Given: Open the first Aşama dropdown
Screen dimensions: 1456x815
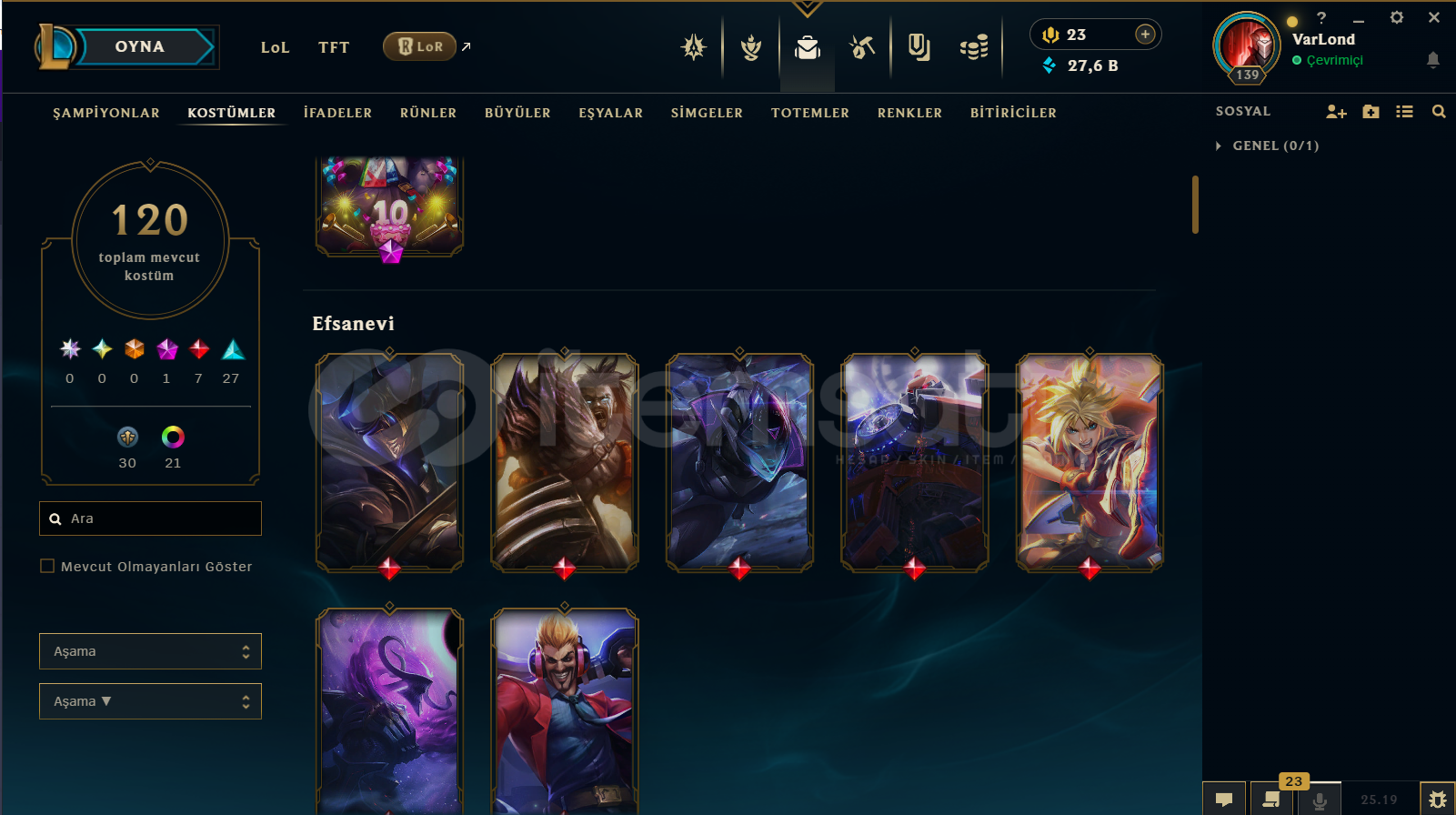Looking at the screenshot, I should [x=150, y=651].
